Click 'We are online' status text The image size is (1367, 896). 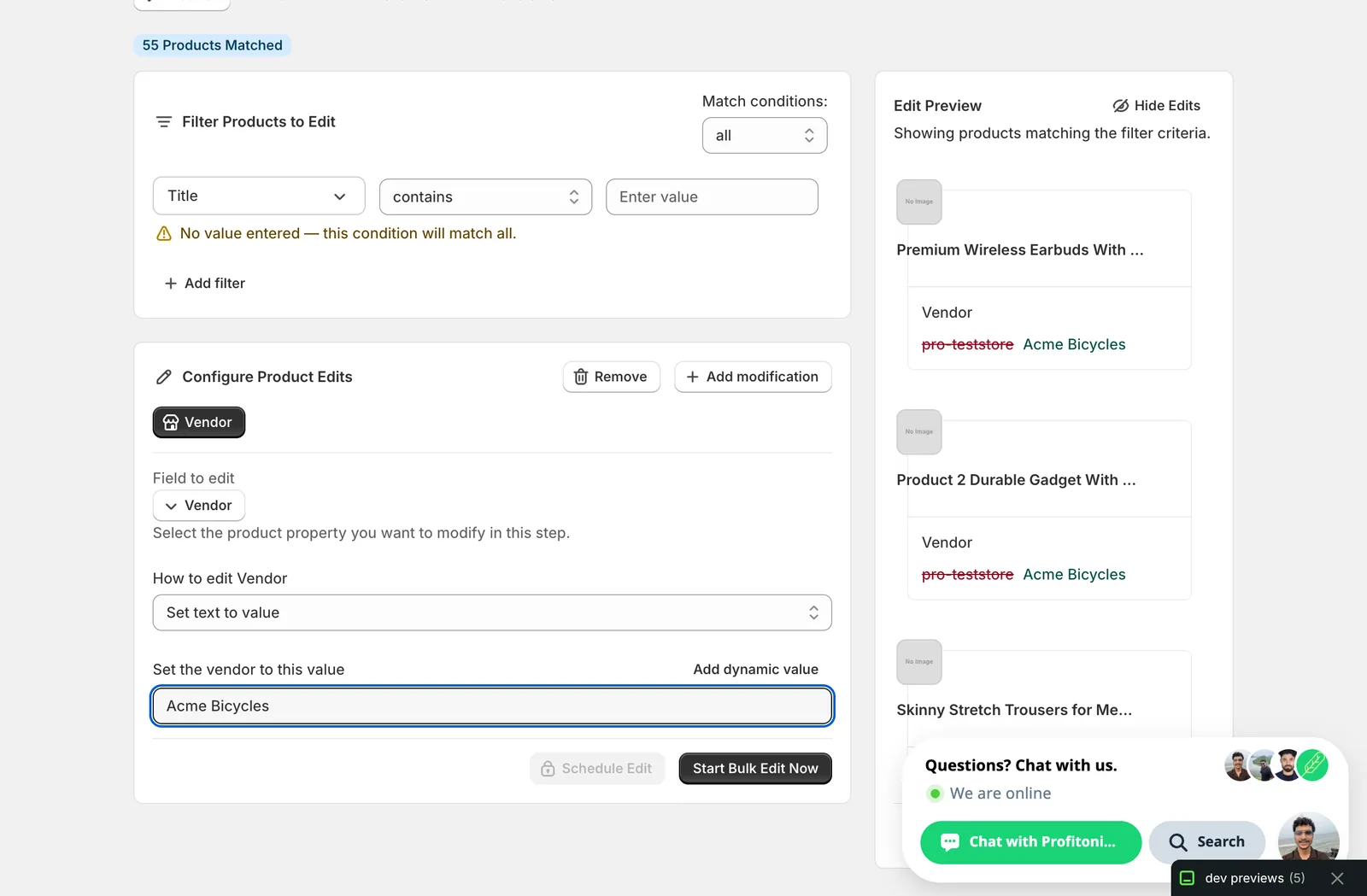pyautogui.click(x=1000, y=794)
